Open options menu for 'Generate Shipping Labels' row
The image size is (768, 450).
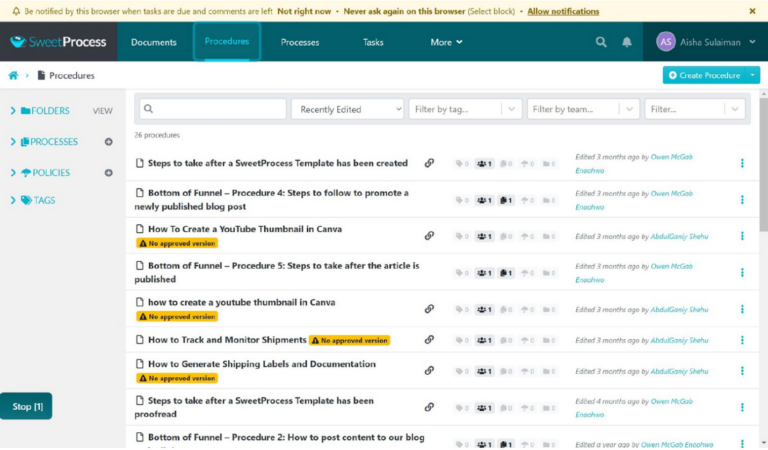coord(742,371)
